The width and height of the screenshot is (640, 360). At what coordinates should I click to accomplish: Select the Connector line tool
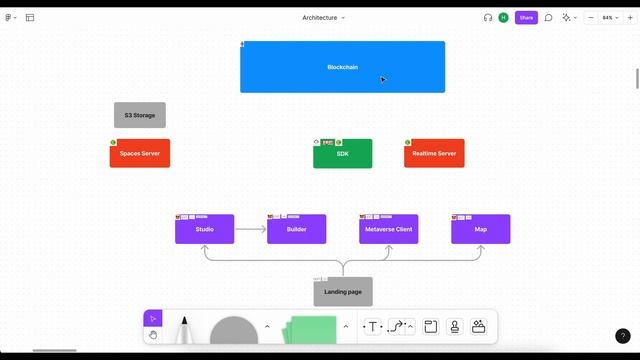coord(396,327)
